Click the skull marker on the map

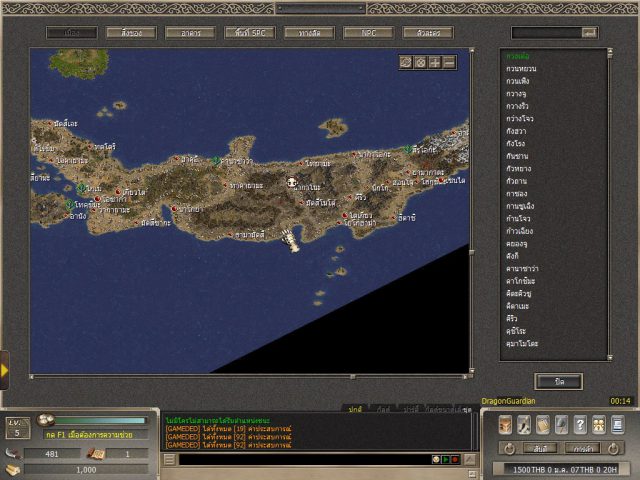pos(292,183)
